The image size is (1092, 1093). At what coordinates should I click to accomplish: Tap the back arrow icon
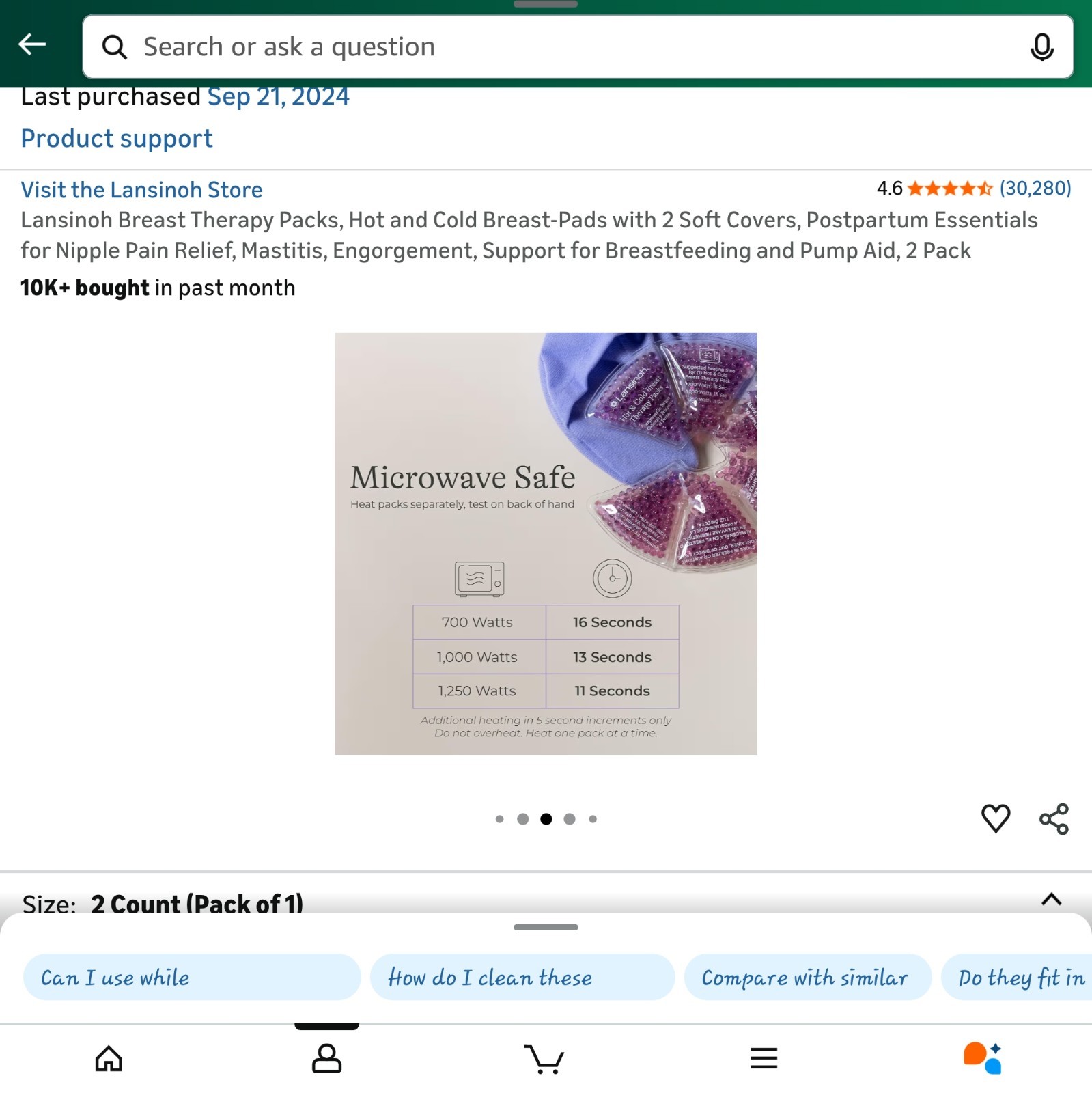32,45
